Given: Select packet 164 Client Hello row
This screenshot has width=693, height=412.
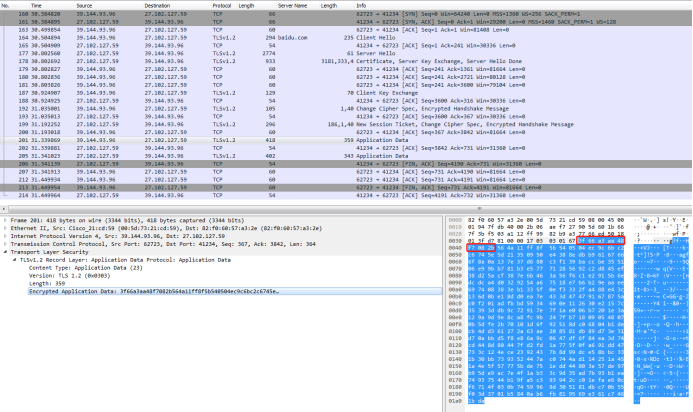Looking at the screenshot, I should click(x=346, y=38).
